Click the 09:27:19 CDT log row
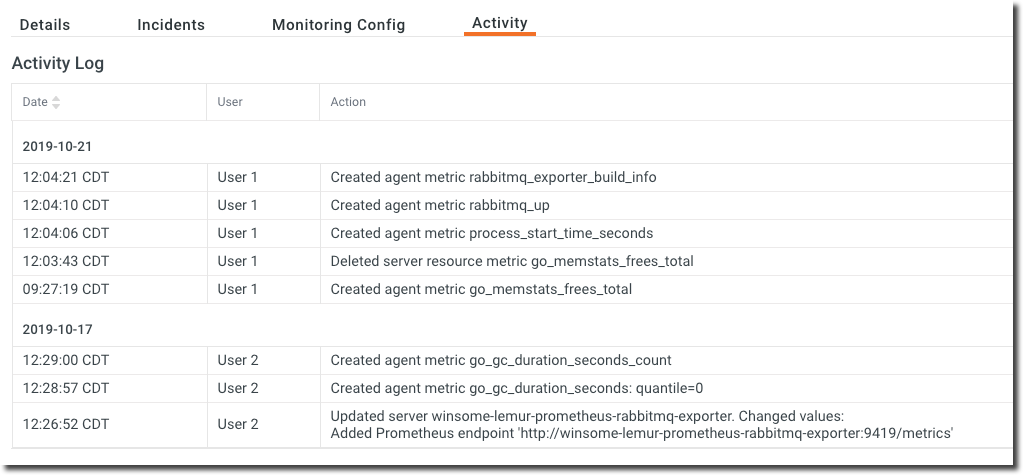The width and height of the screenshot is (1023, 475). coord(66,289)
